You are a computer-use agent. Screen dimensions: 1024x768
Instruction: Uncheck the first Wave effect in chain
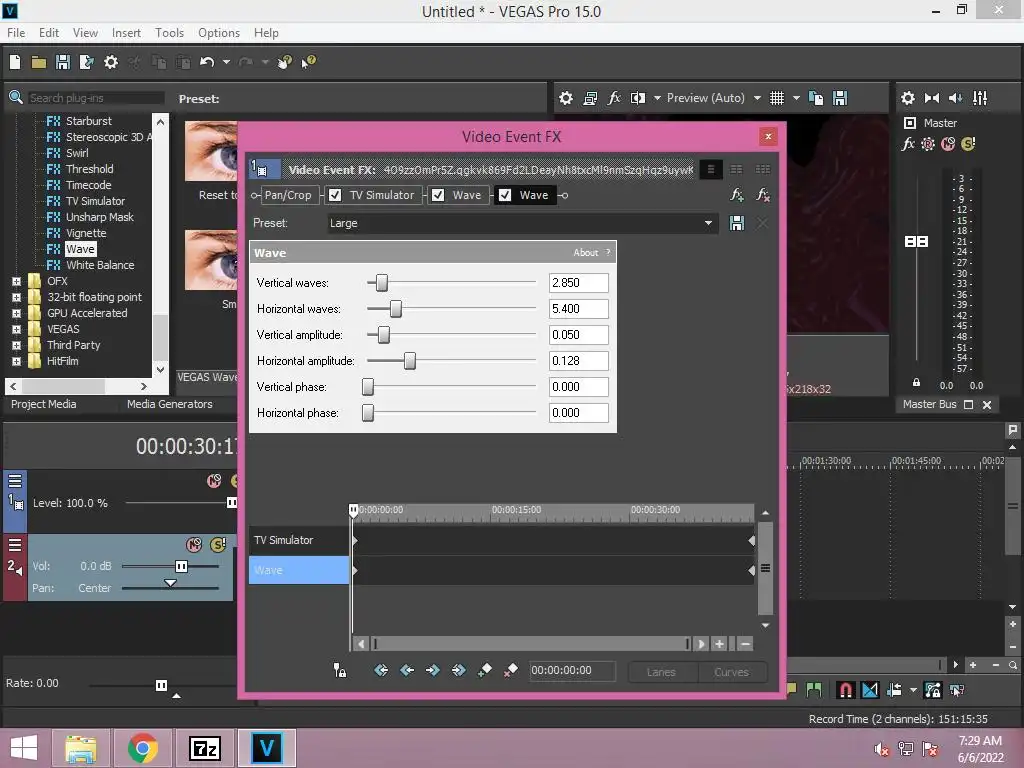tap(438, 195)
